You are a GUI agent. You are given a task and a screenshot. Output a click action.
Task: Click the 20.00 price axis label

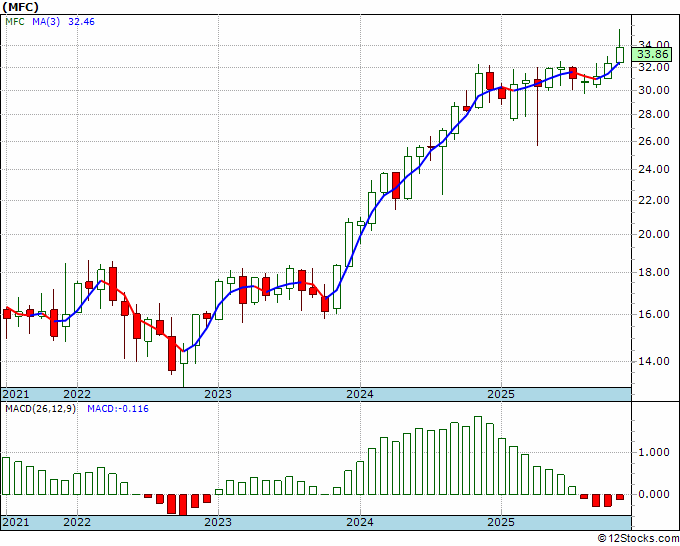(x=653, y=234)
